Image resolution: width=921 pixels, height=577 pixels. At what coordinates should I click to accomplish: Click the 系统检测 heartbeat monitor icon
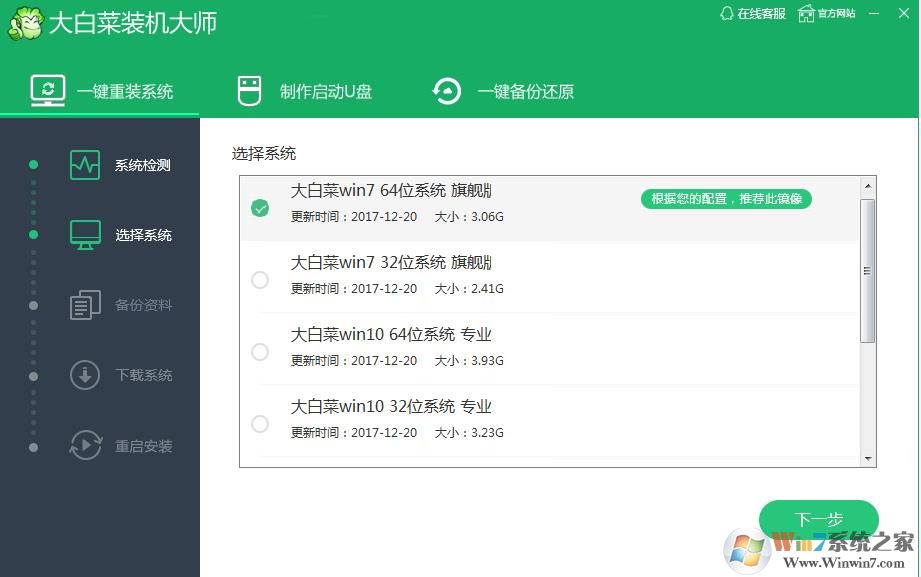tap(85, 165)
